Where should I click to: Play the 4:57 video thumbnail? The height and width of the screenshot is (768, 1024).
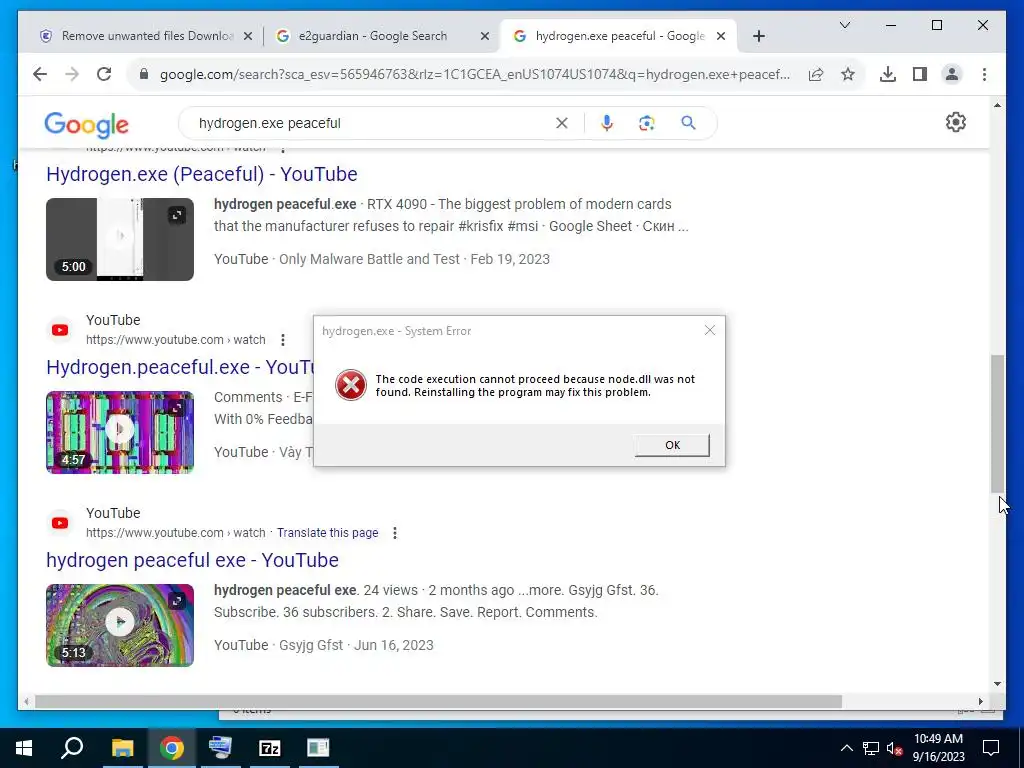coord(120,432)
